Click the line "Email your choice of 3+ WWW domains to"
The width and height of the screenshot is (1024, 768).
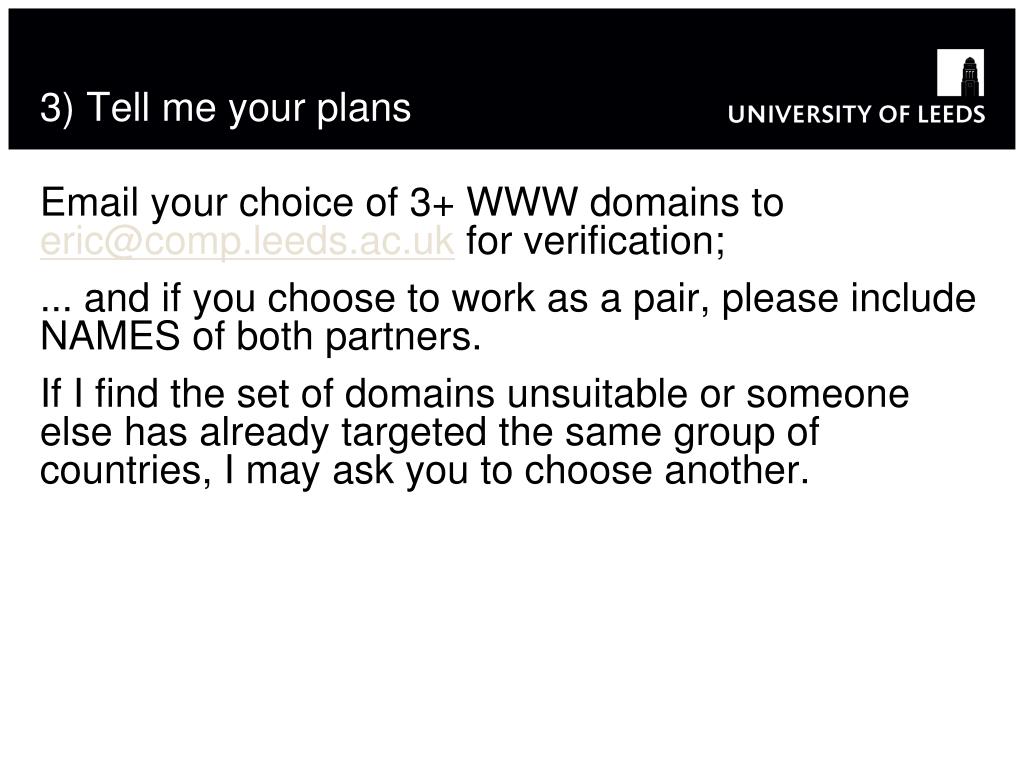(x=412, y=202)
